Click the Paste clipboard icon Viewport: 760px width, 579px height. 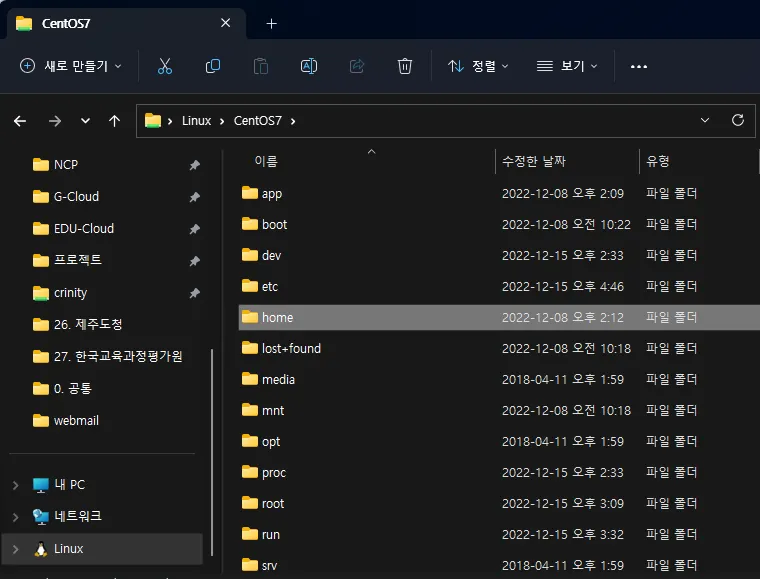coord(261,66)
